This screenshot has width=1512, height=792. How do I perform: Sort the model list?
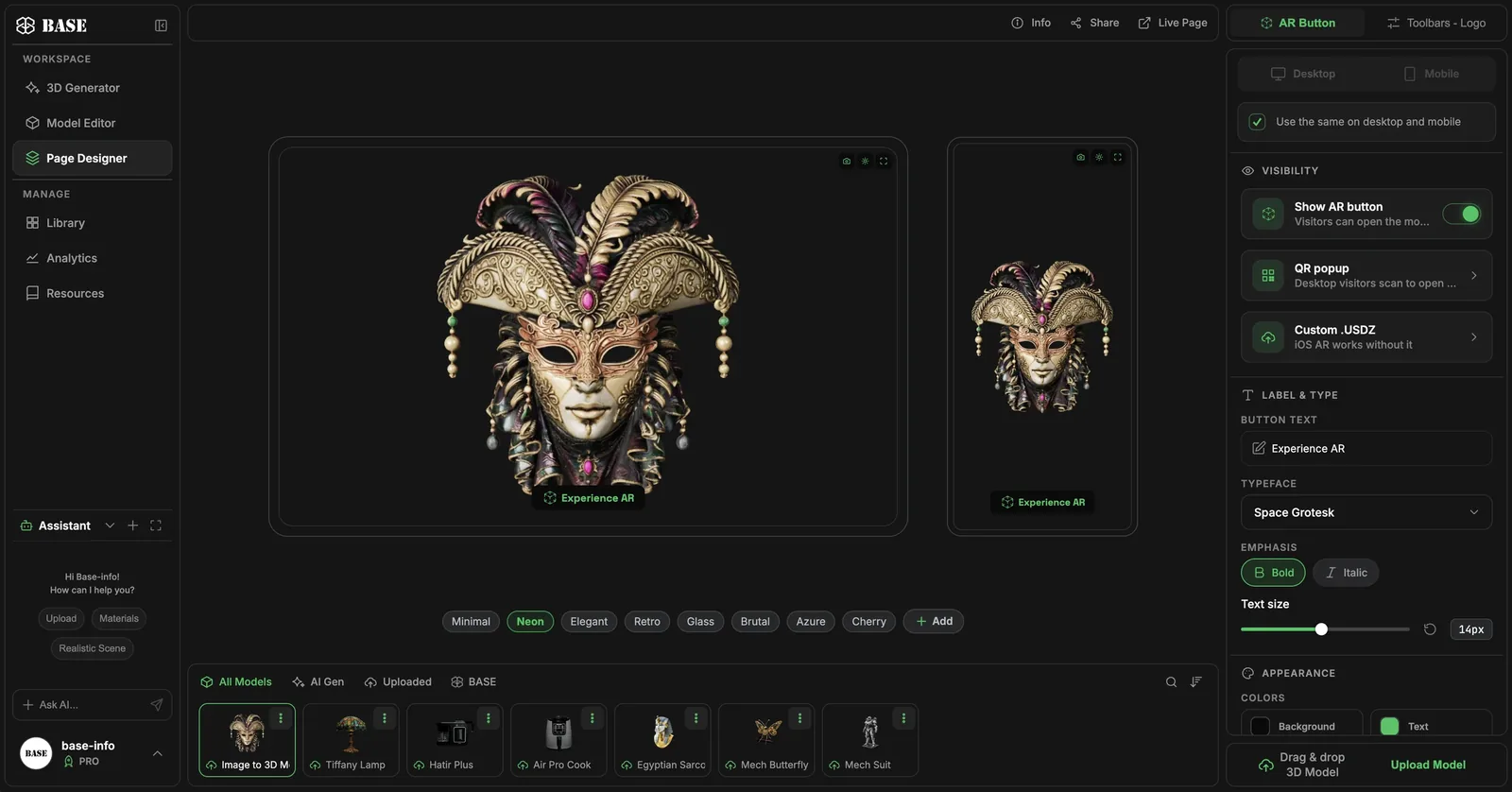click(x=1196, y=682)
